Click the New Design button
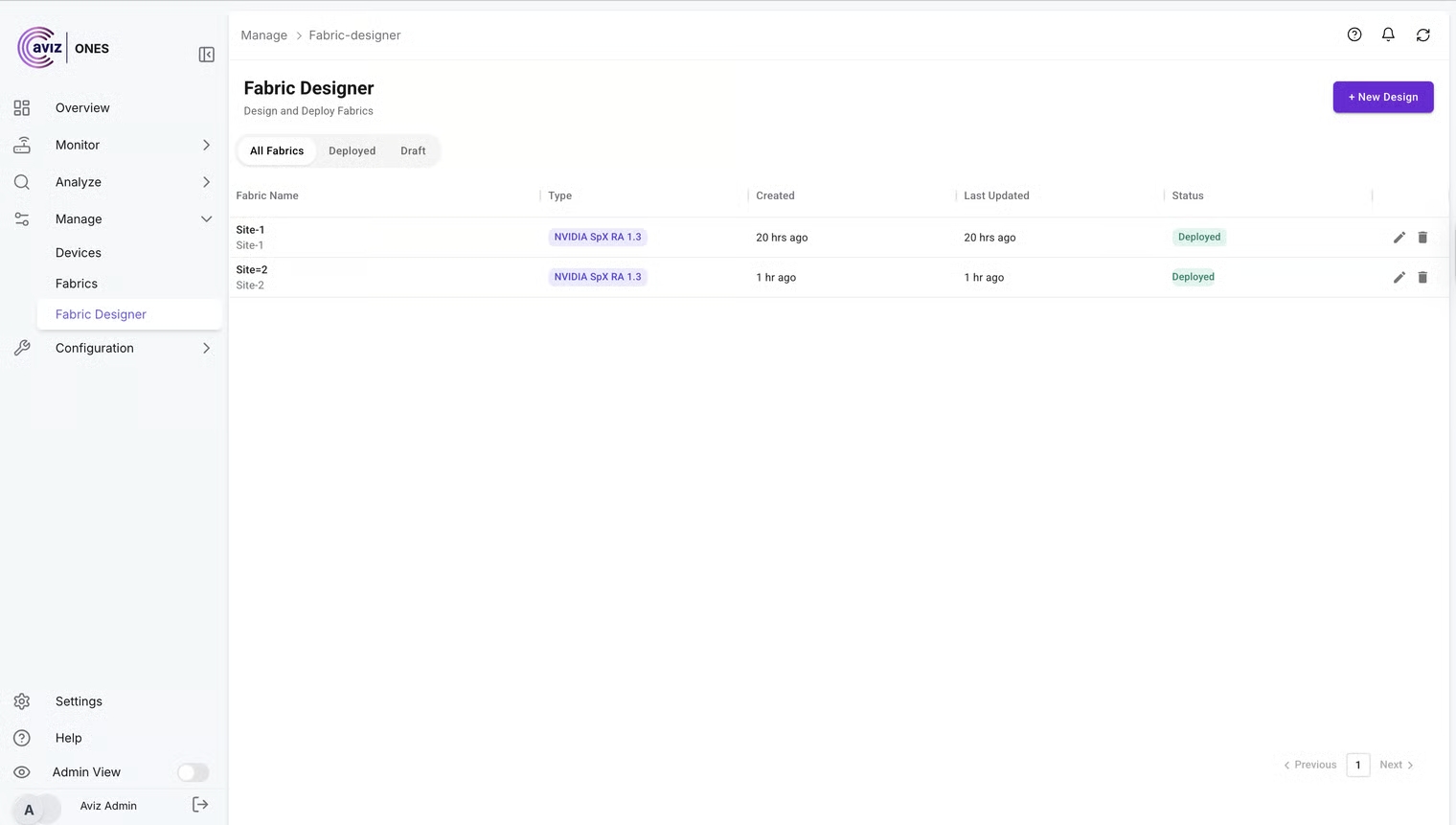This screenshot has width=1456, height=825. (1382, 97)
